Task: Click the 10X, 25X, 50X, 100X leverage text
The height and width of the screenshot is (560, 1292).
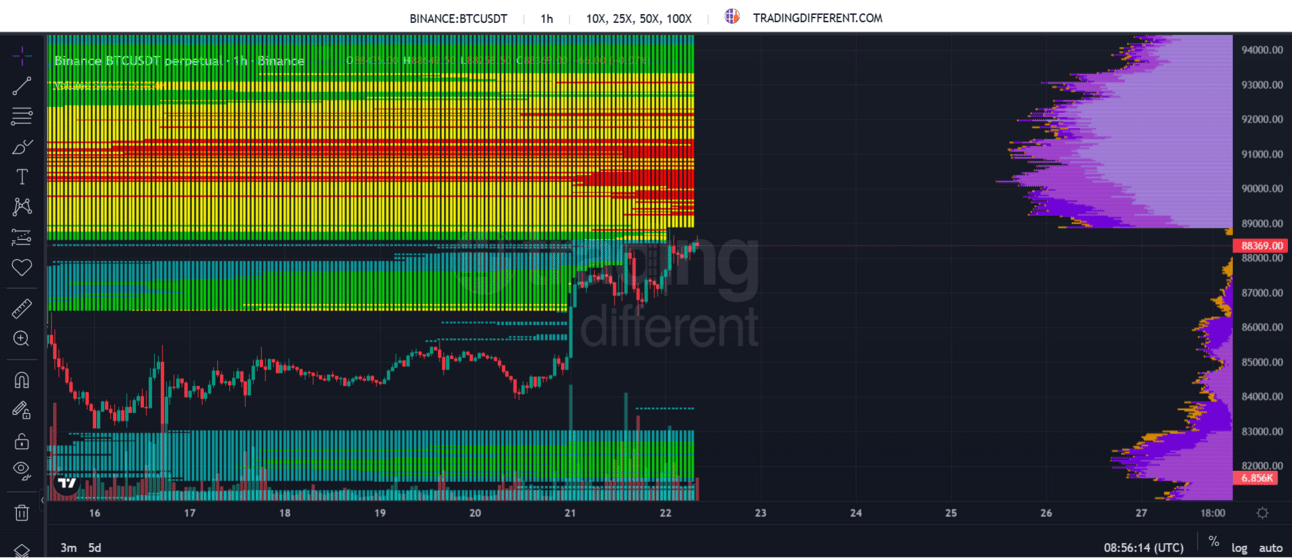Action: [x=639, y=18]
